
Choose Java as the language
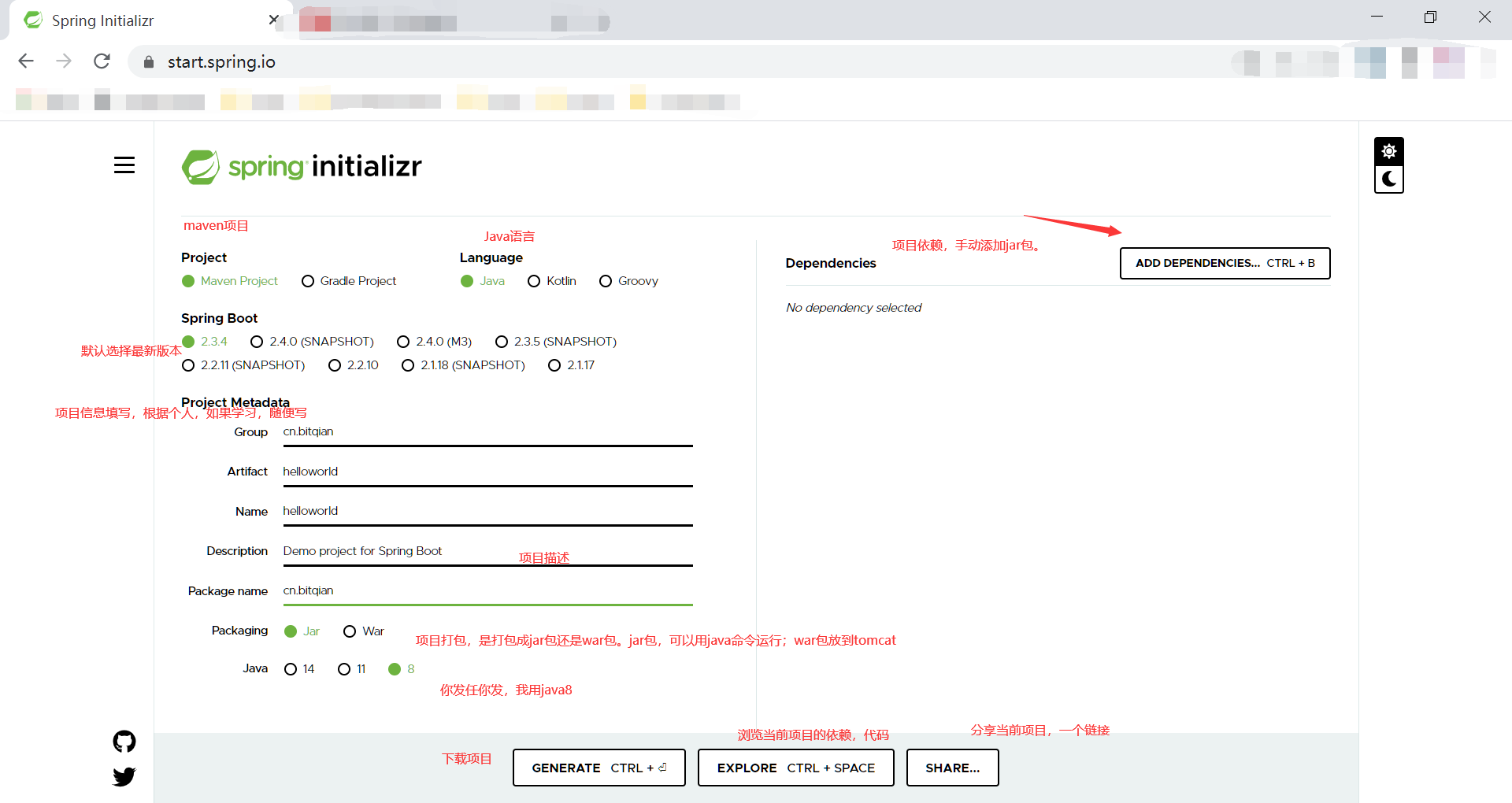click(x=483, y=281)
